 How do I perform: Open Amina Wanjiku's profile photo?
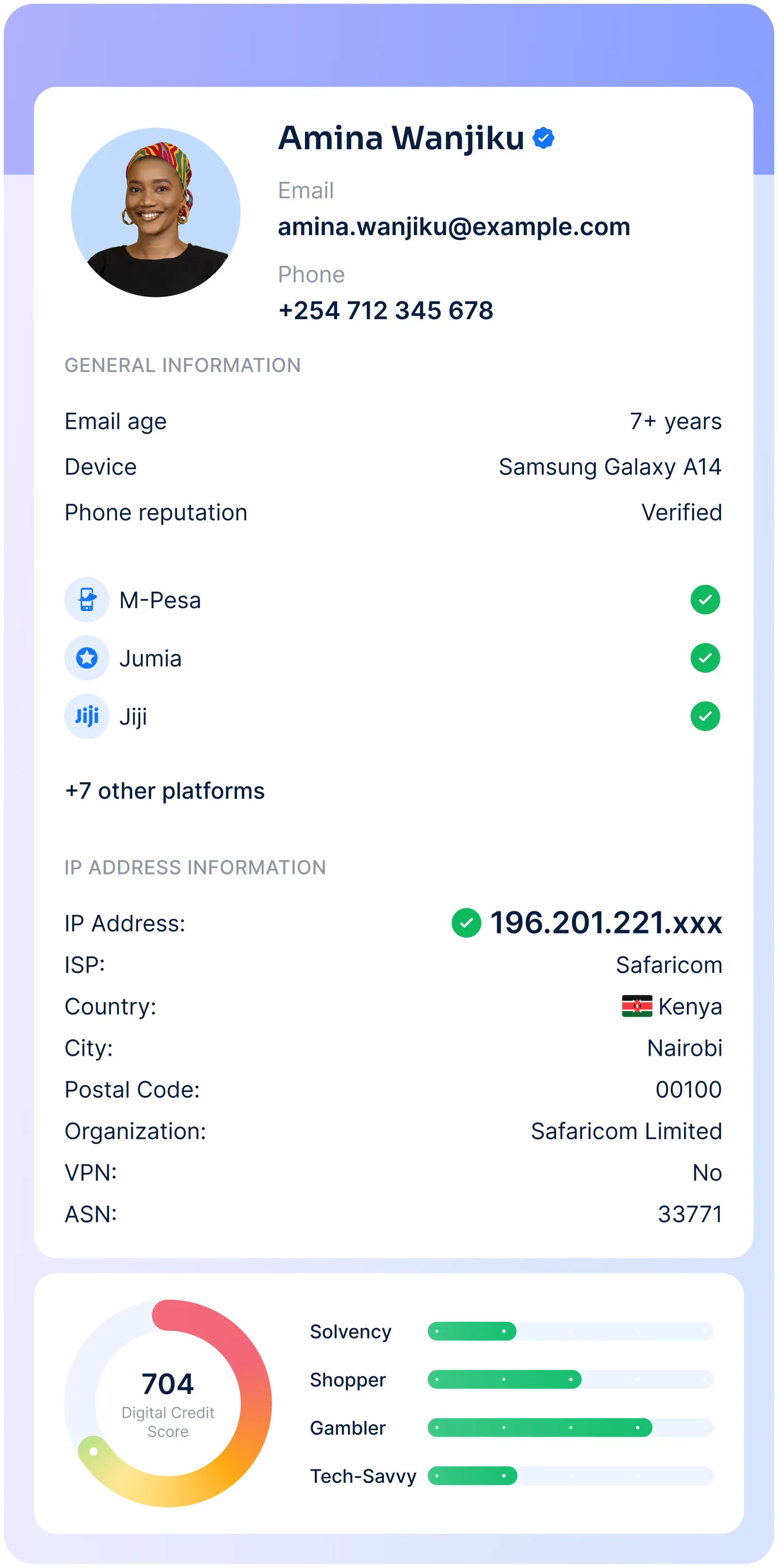[156, 212]
